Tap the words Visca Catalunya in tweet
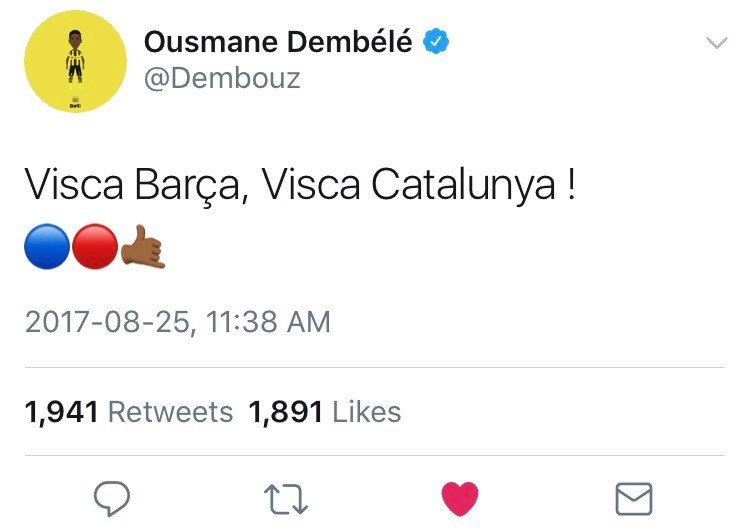This screenshot has width=750, height=532. click(x=409, y=185)
